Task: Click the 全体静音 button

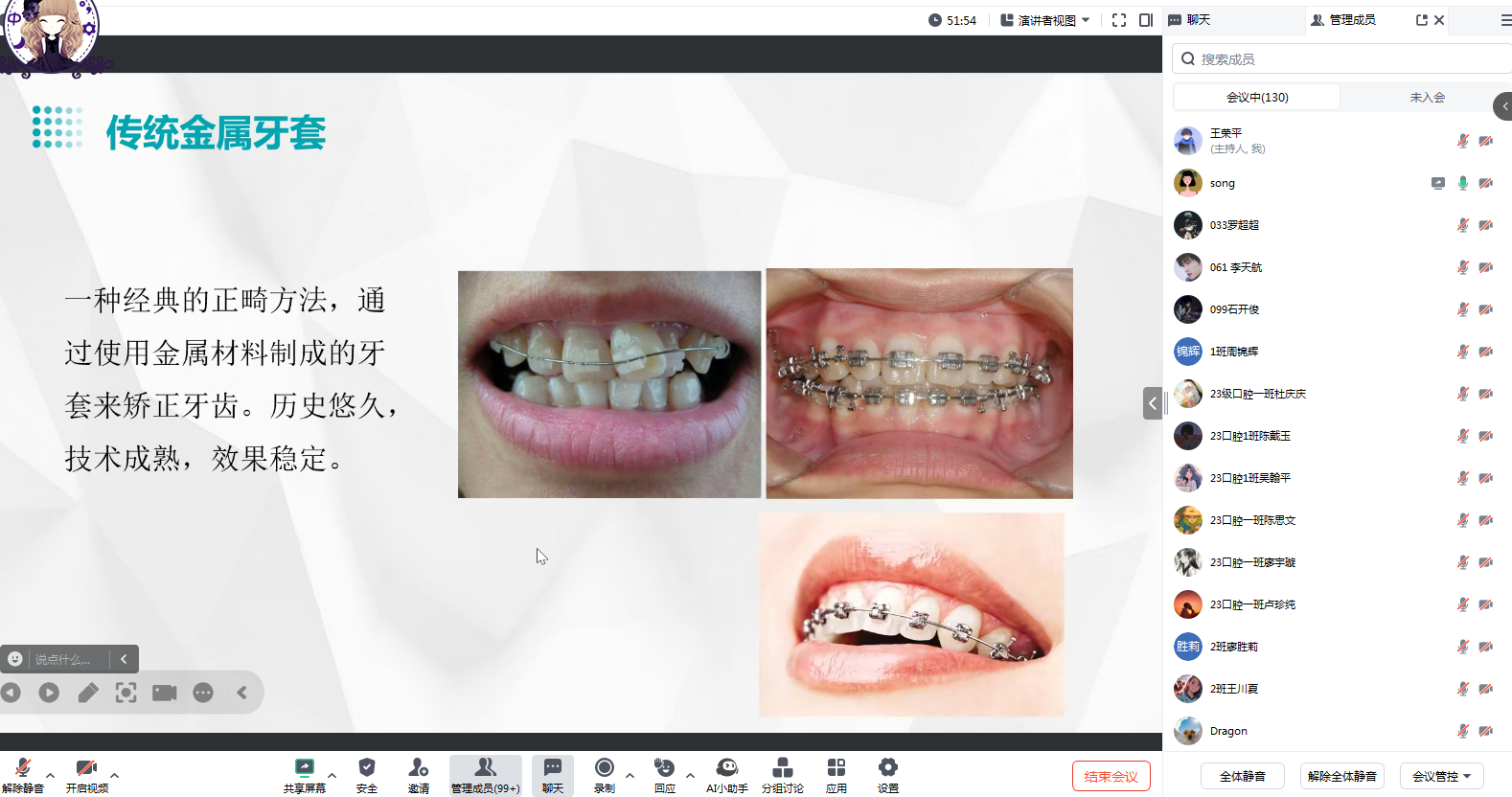Action: click(x=1242, y=776)
